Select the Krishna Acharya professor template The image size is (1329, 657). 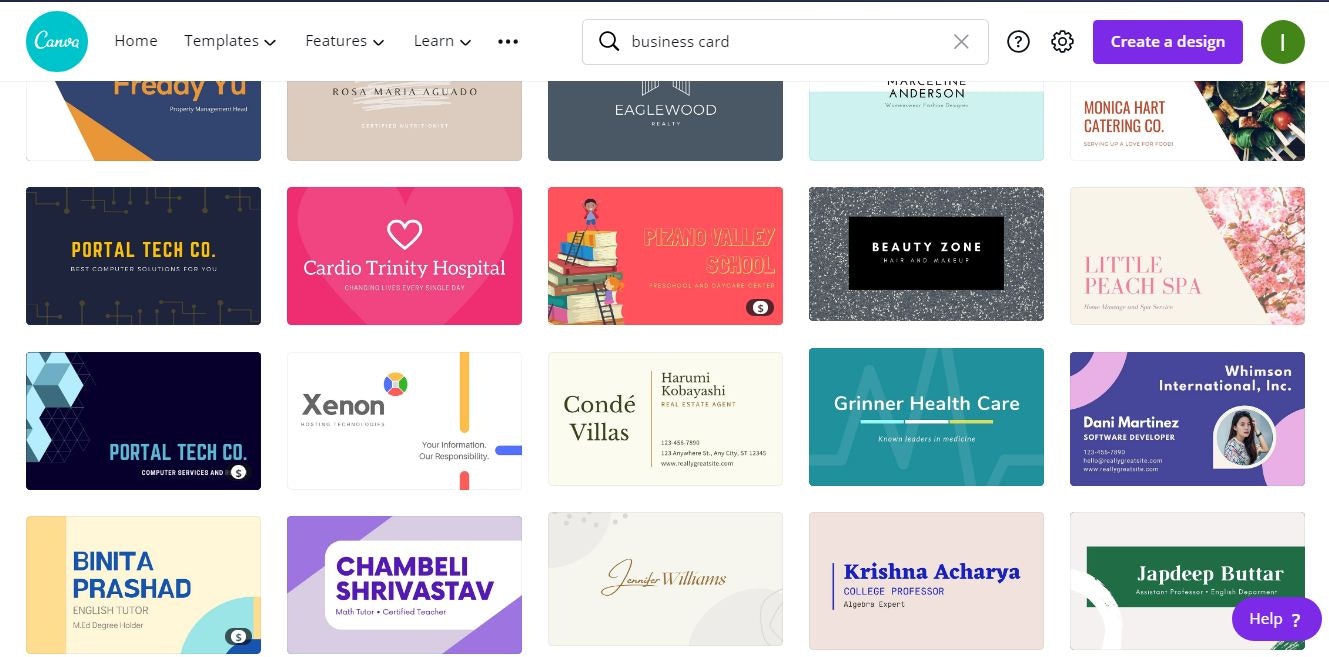pyautogui.click(x=926, y=581)
